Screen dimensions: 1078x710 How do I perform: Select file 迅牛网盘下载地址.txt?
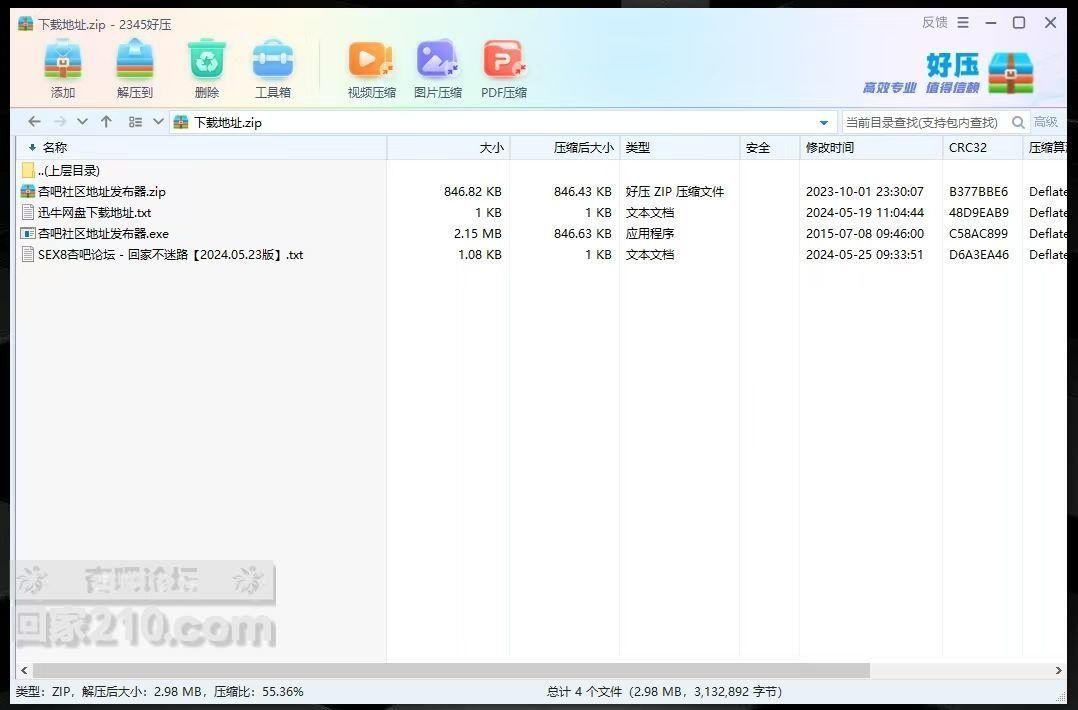[94, 213]
